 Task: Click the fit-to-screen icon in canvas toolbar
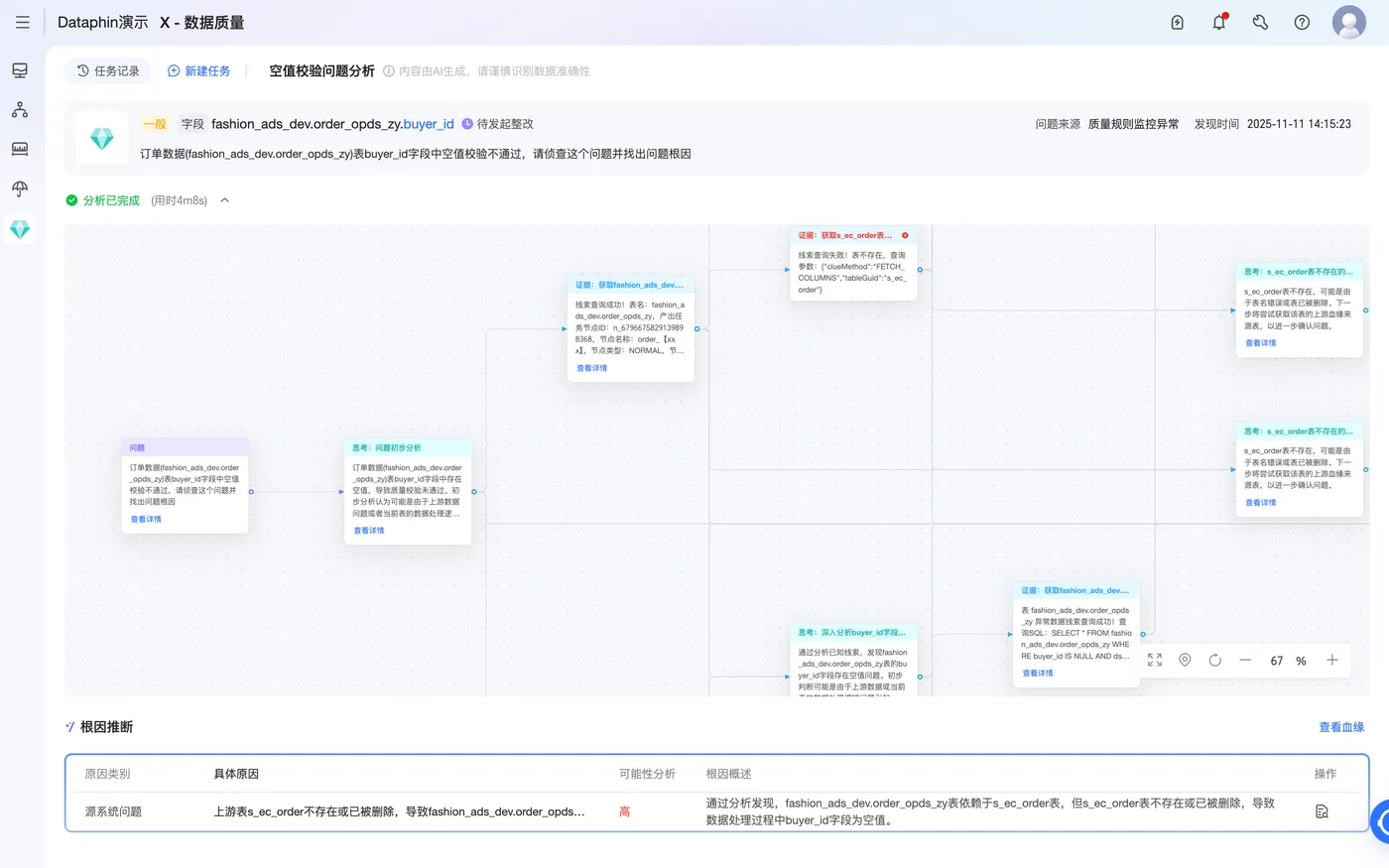click(x=1155, y=660)
